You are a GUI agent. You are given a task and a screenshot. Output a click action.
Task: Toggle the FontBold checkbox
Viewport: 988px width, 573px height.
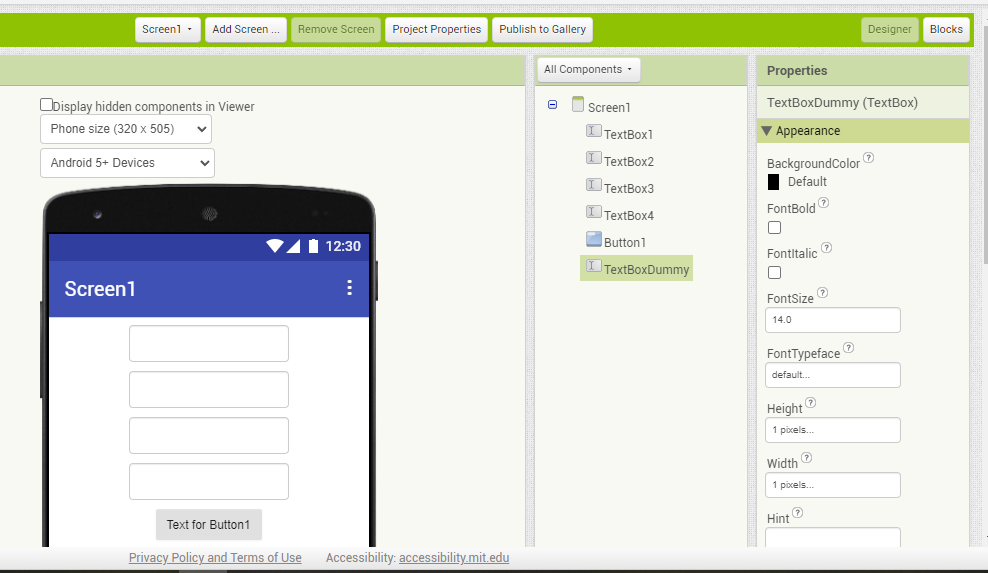774,228
